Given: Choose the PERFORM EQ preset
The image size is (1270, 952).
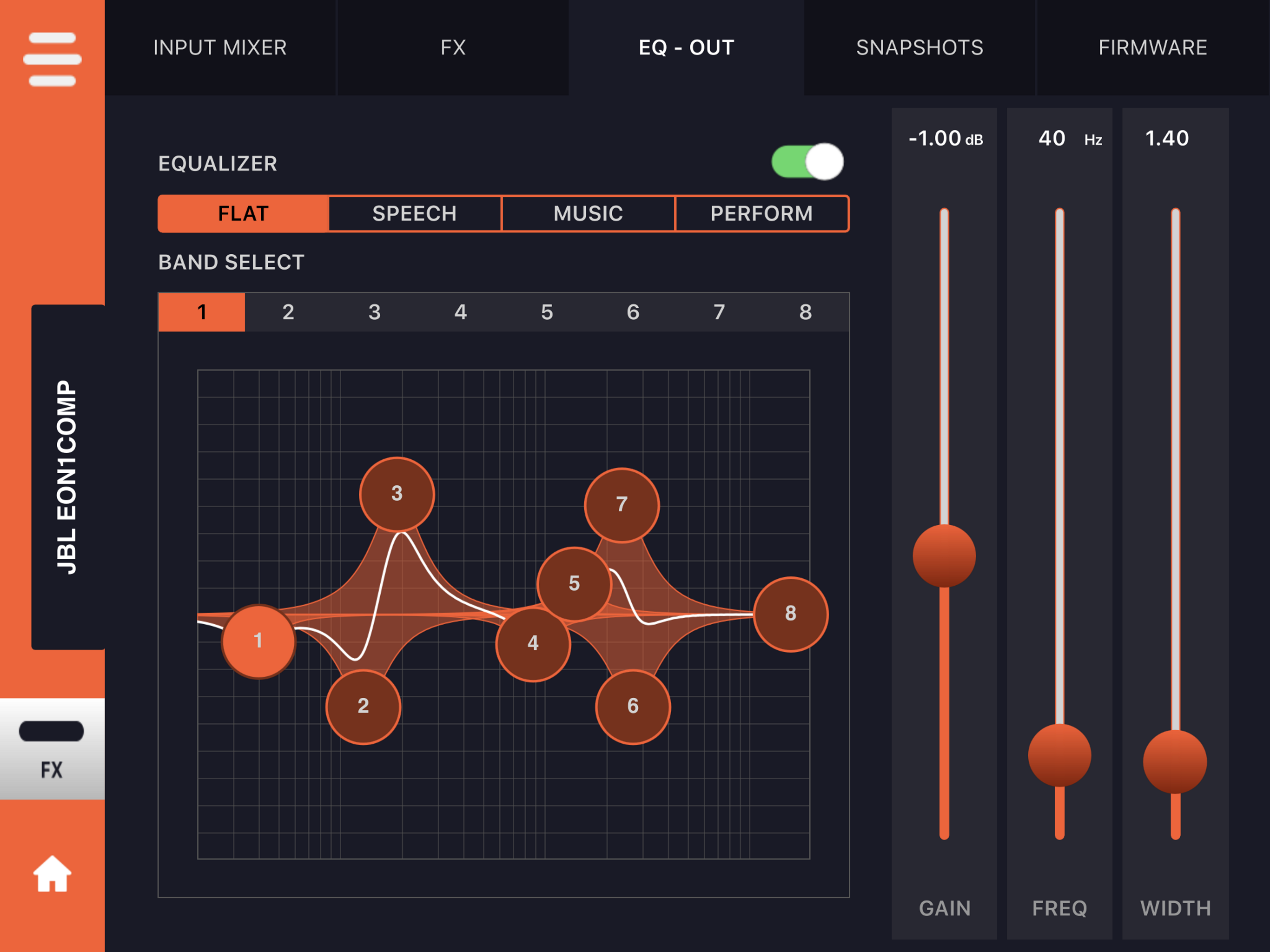Looking at the screenshot, I should [761, 214].
